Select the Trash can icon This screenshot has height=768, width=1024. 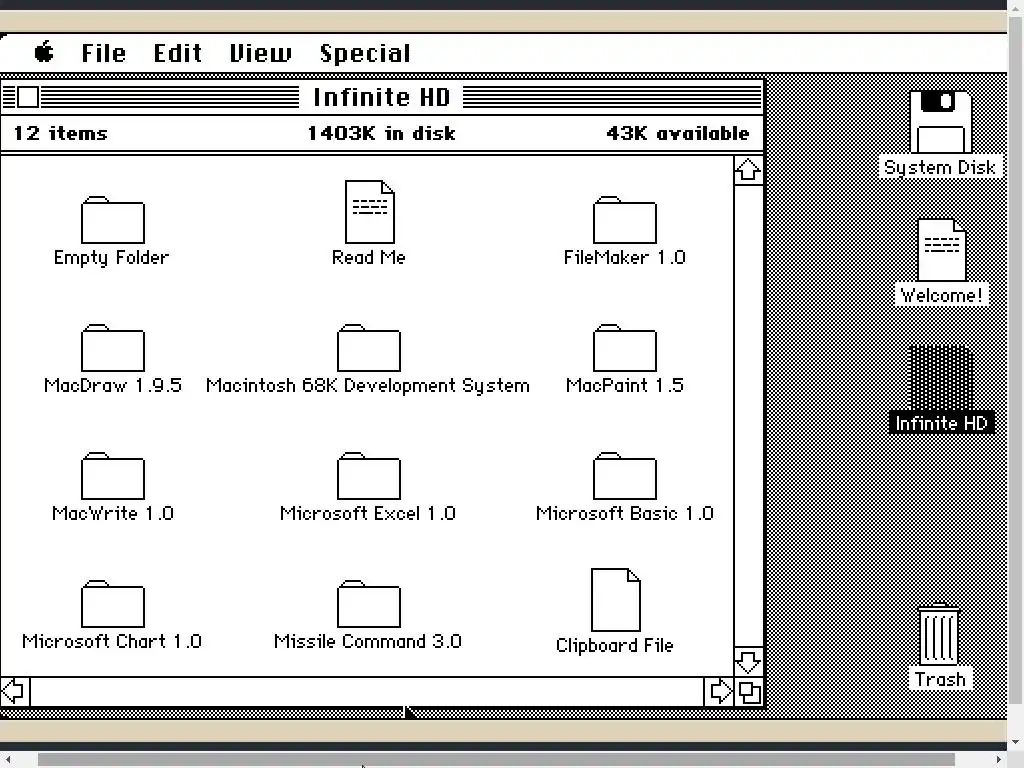click(939, 635)
